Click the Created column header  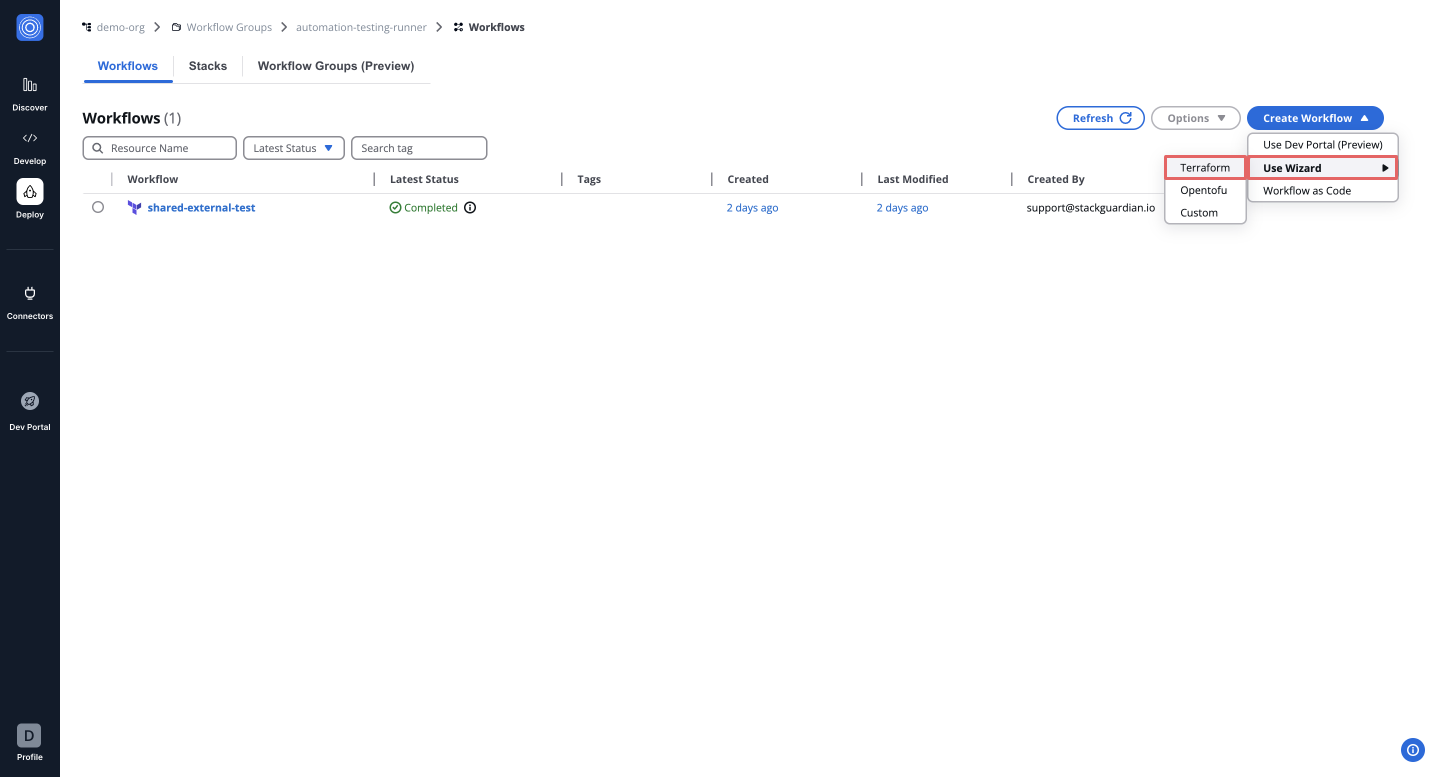click(x=748, y=180)
